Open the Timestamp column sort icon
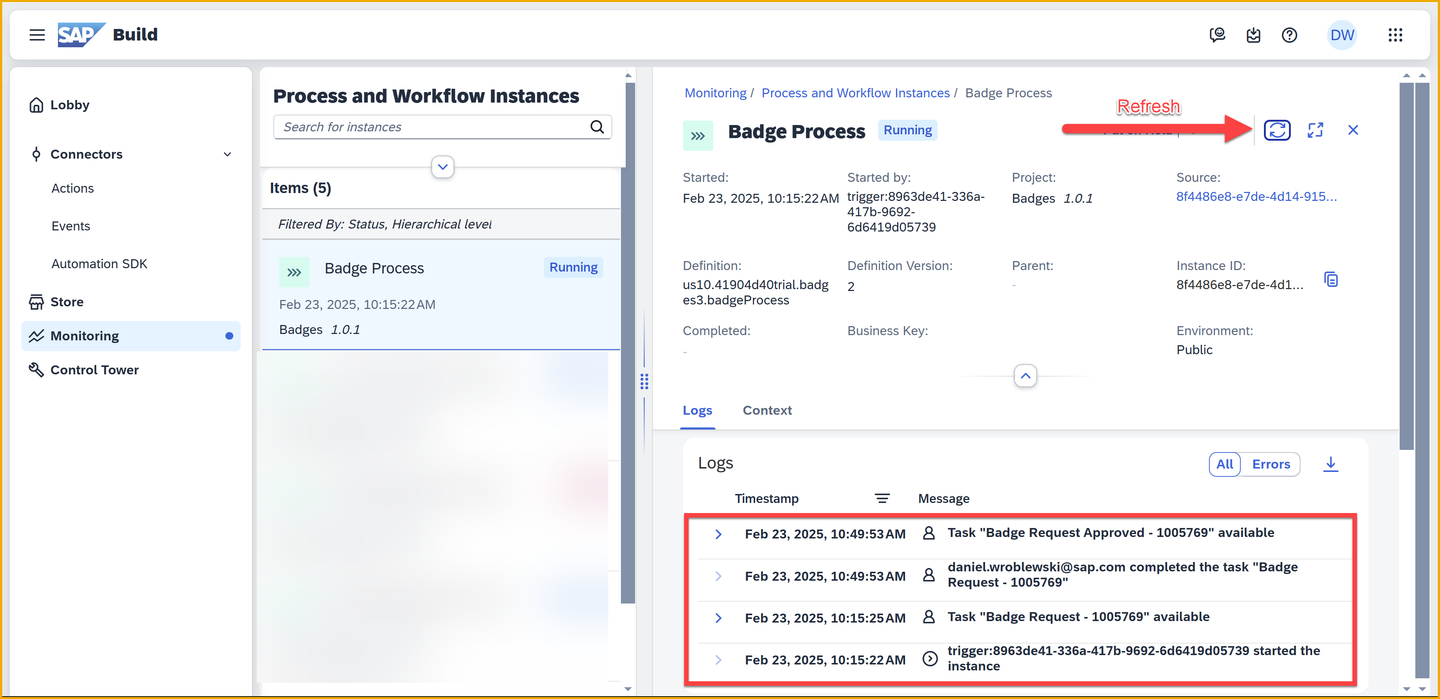This screenshot has width=1440, height=699. point(882,498)
